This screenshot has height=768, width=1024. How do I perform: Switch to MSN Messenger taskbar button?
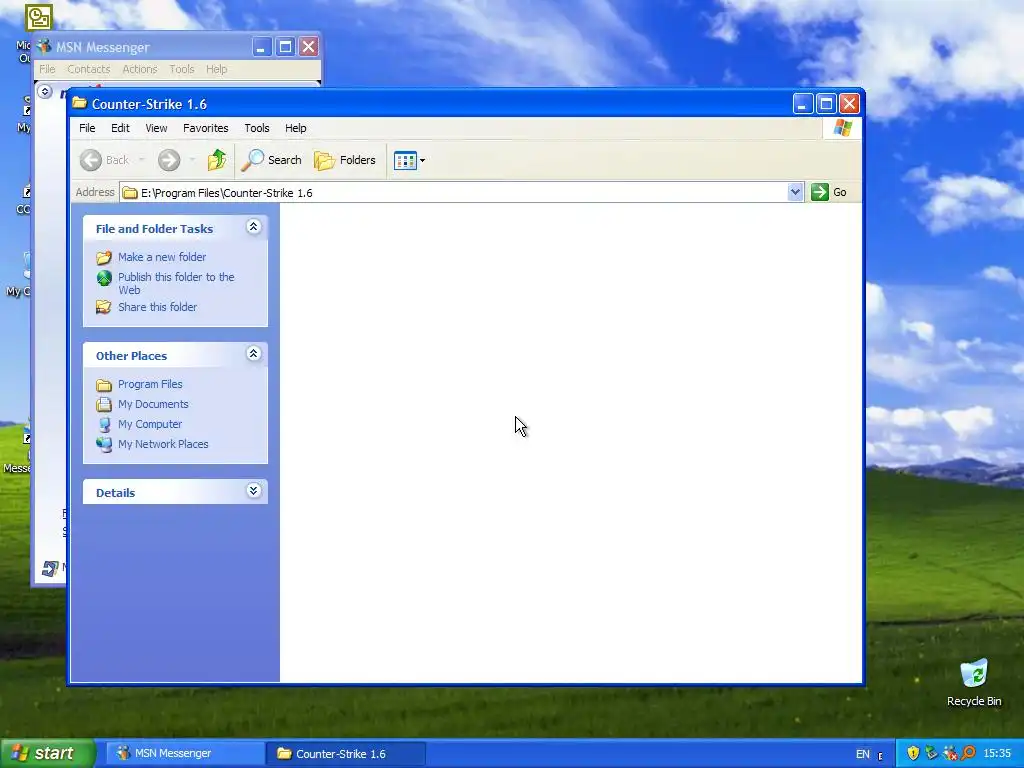(185, 754)
